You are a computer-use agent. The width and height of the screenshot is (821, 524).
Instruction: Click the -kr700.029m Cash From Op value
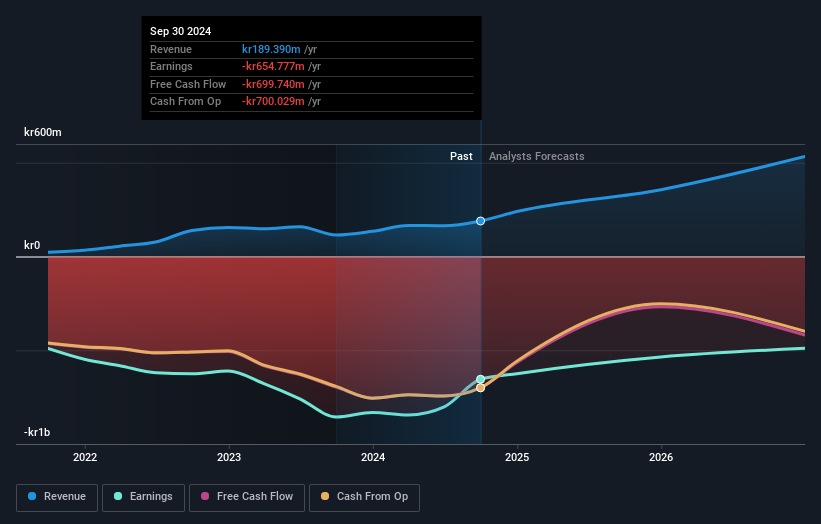273,102
